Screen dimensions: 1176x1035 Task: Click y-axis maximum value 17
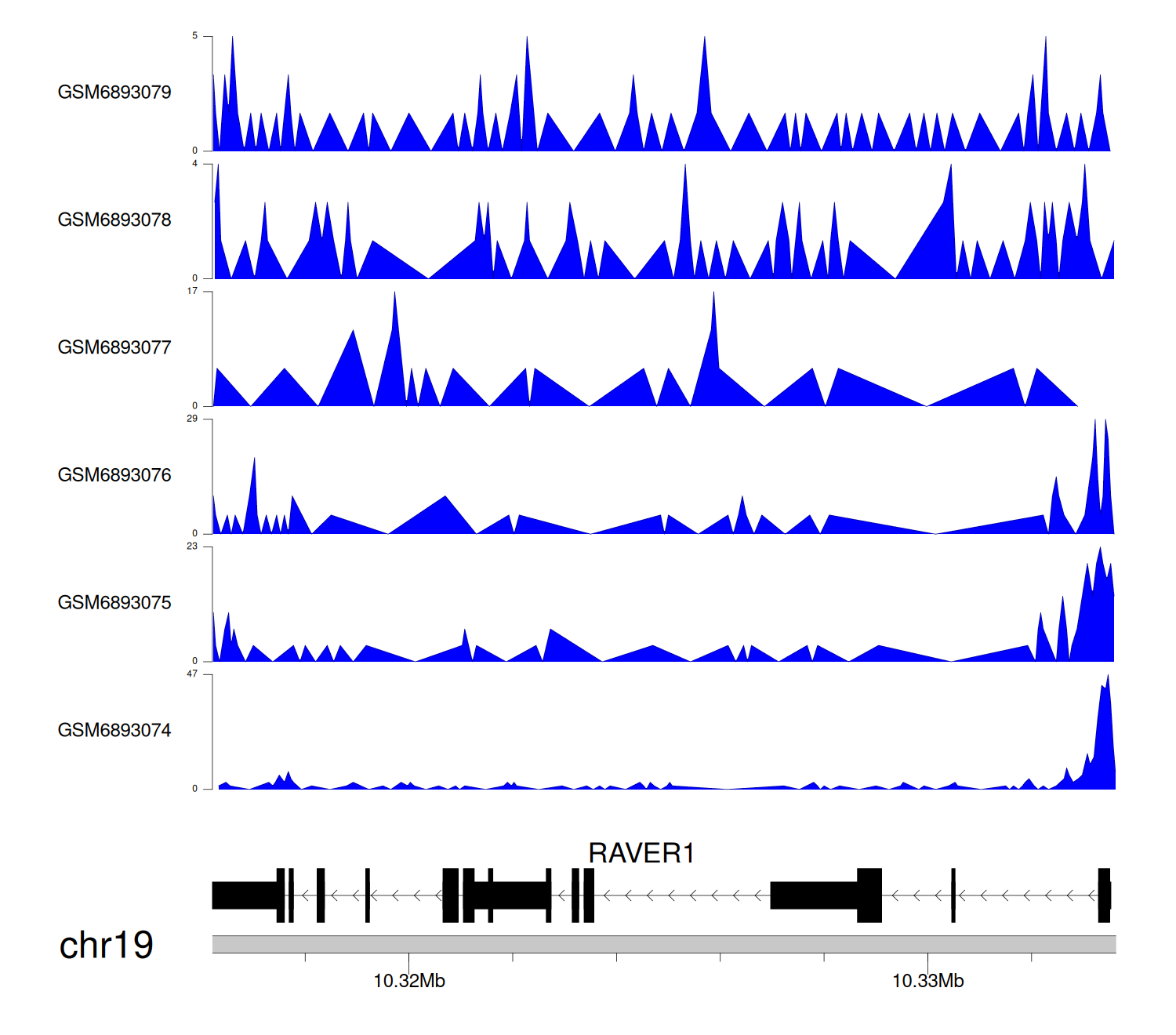192,291
